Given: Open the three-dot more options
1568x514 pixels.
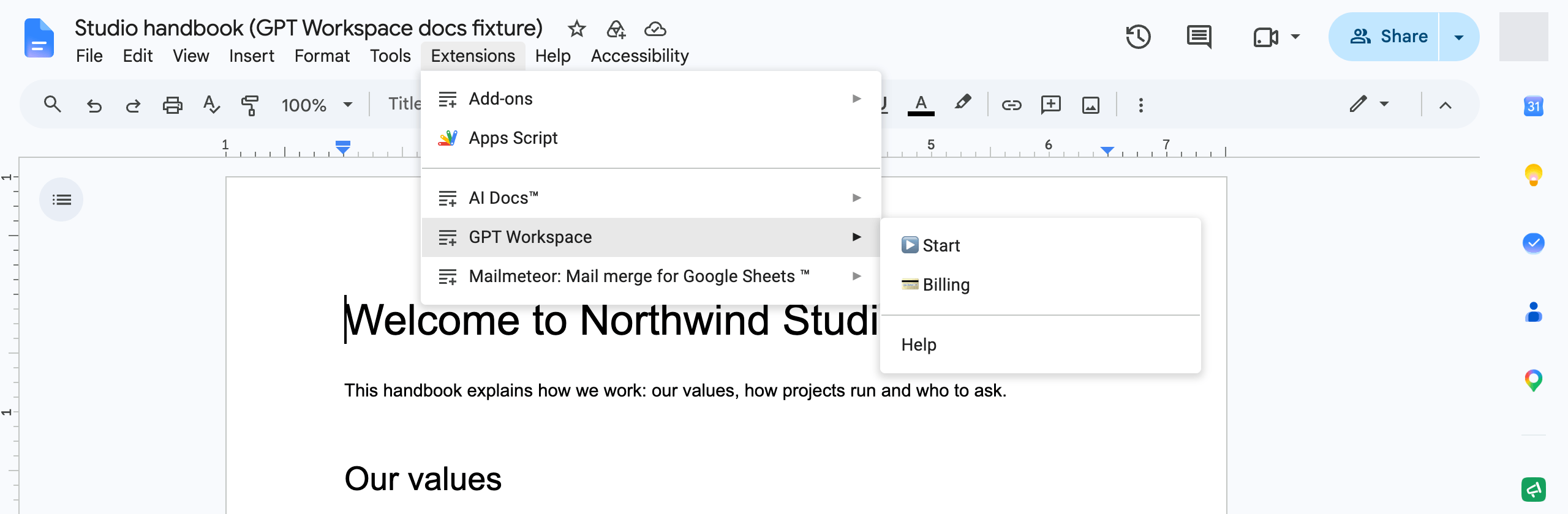Looking at the screenshot, I should click(x=1140, y=105).
